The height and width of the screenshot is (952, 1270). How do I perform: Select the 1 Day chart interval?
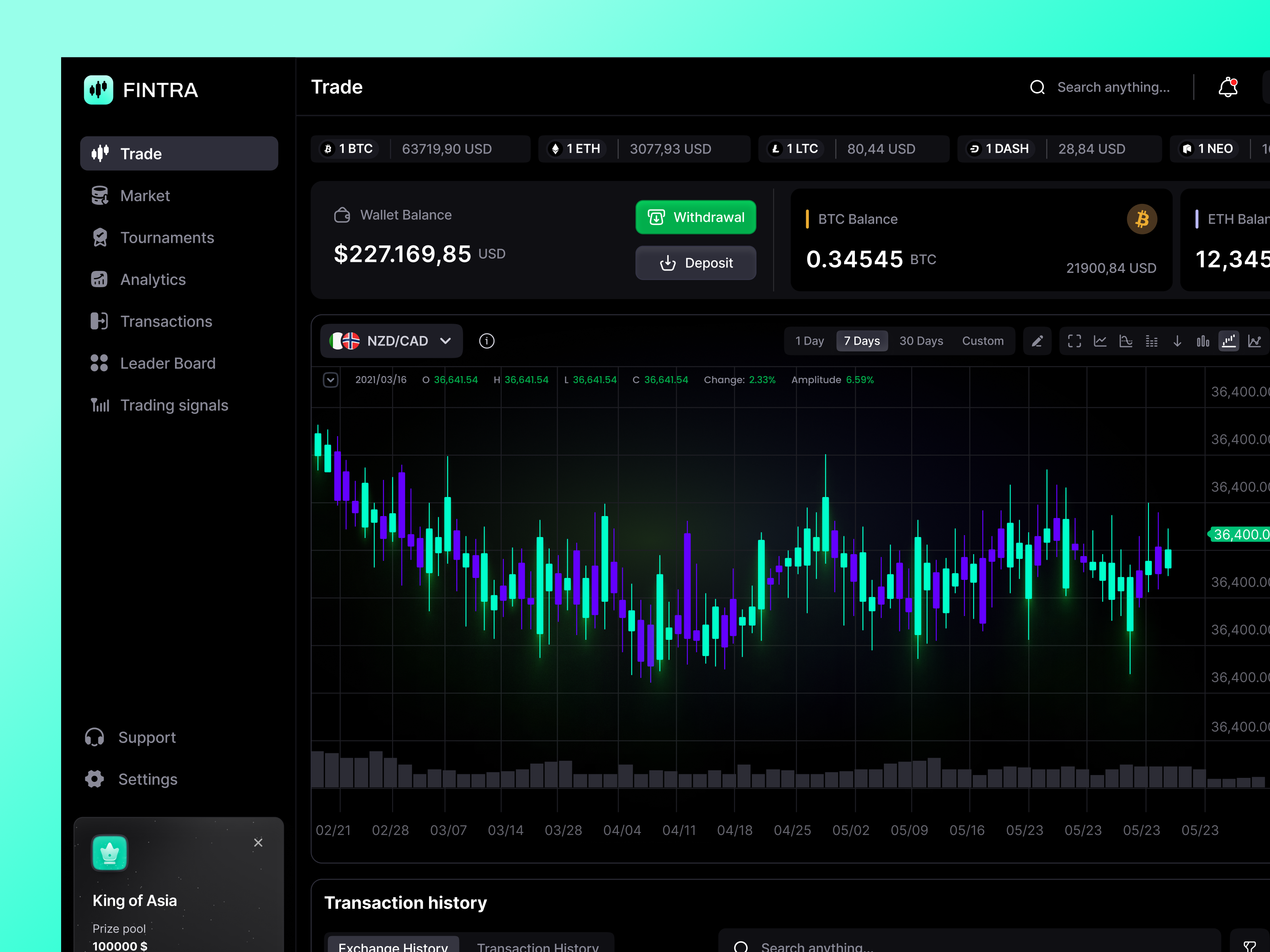pos(809,341)
